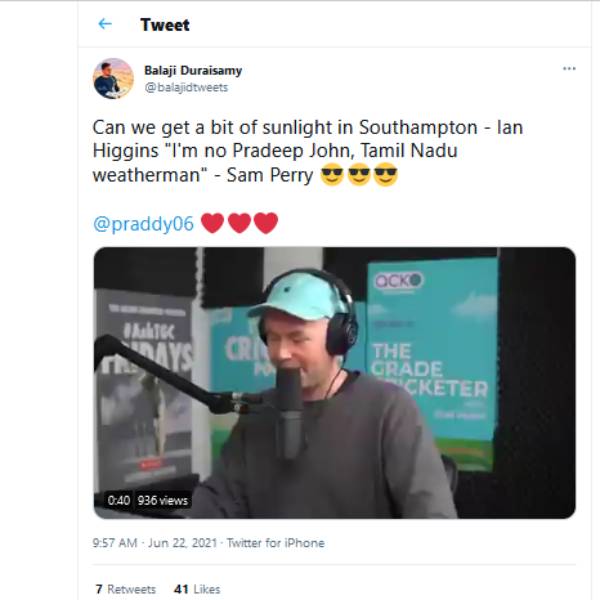The width and height of the screenshot is (600, 600).
Task: Open the Balaji Duraisamy display name link
Action: pos(193,71)
